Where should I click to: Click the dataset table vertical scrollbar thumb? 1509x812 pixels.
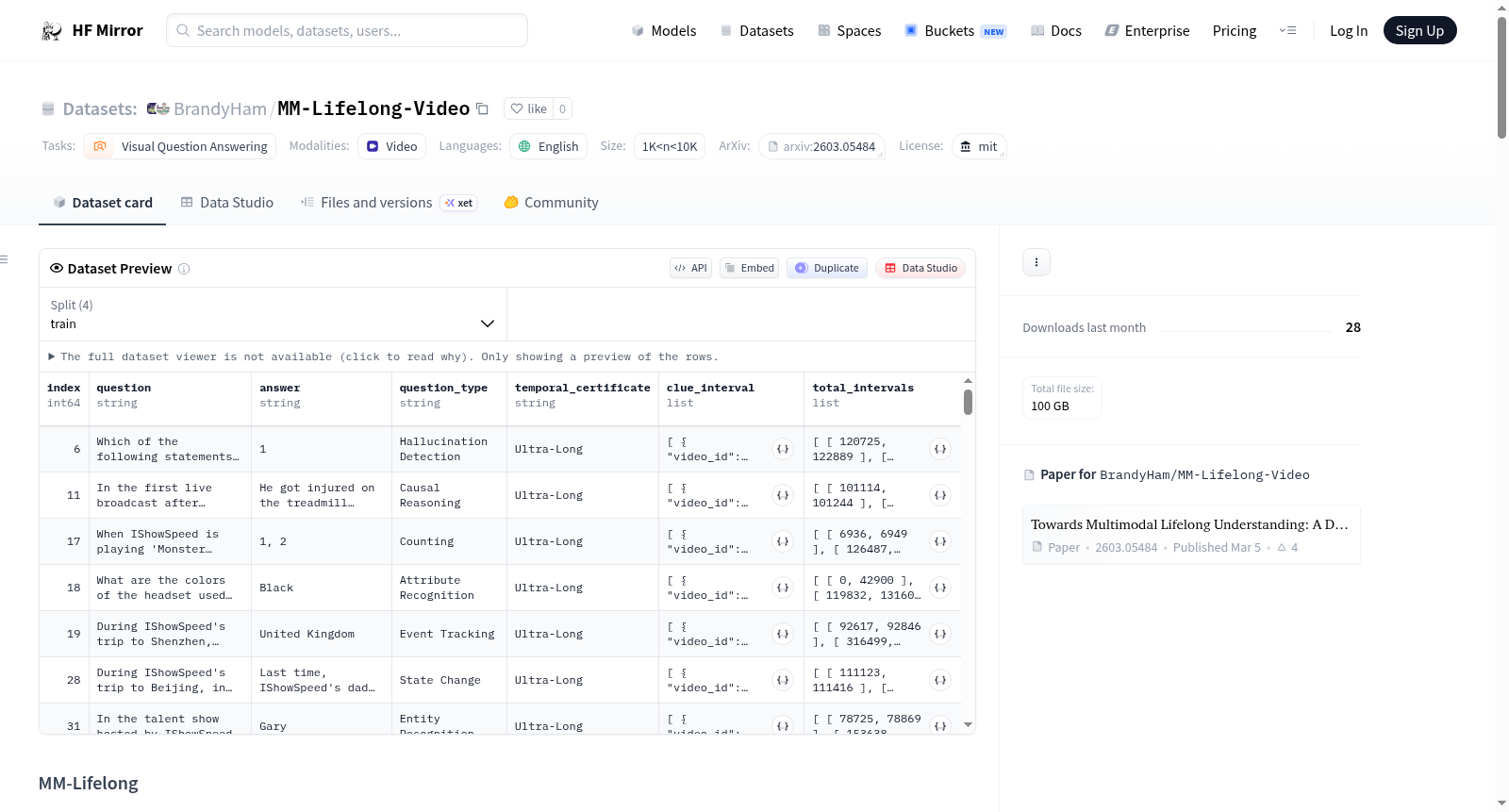[968, 403]
